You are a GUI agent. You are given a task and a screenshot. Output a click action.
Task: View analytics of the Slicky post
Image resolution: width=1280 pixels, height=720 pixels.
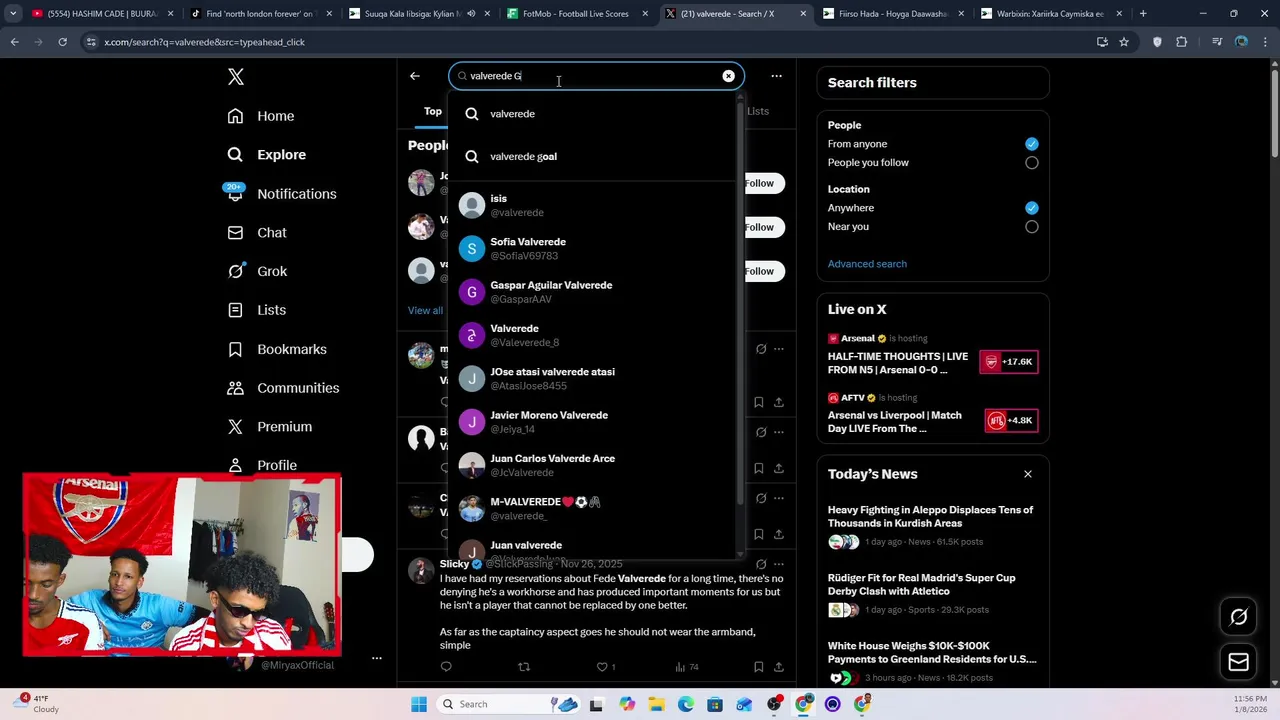coord(686,667)
